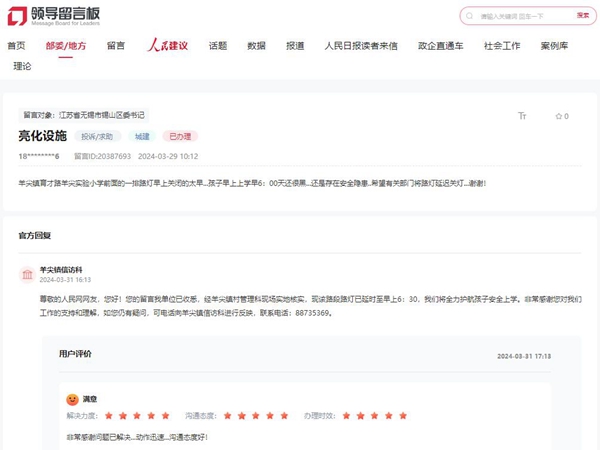Click second star of 办理时效 rating

point(360,416)
